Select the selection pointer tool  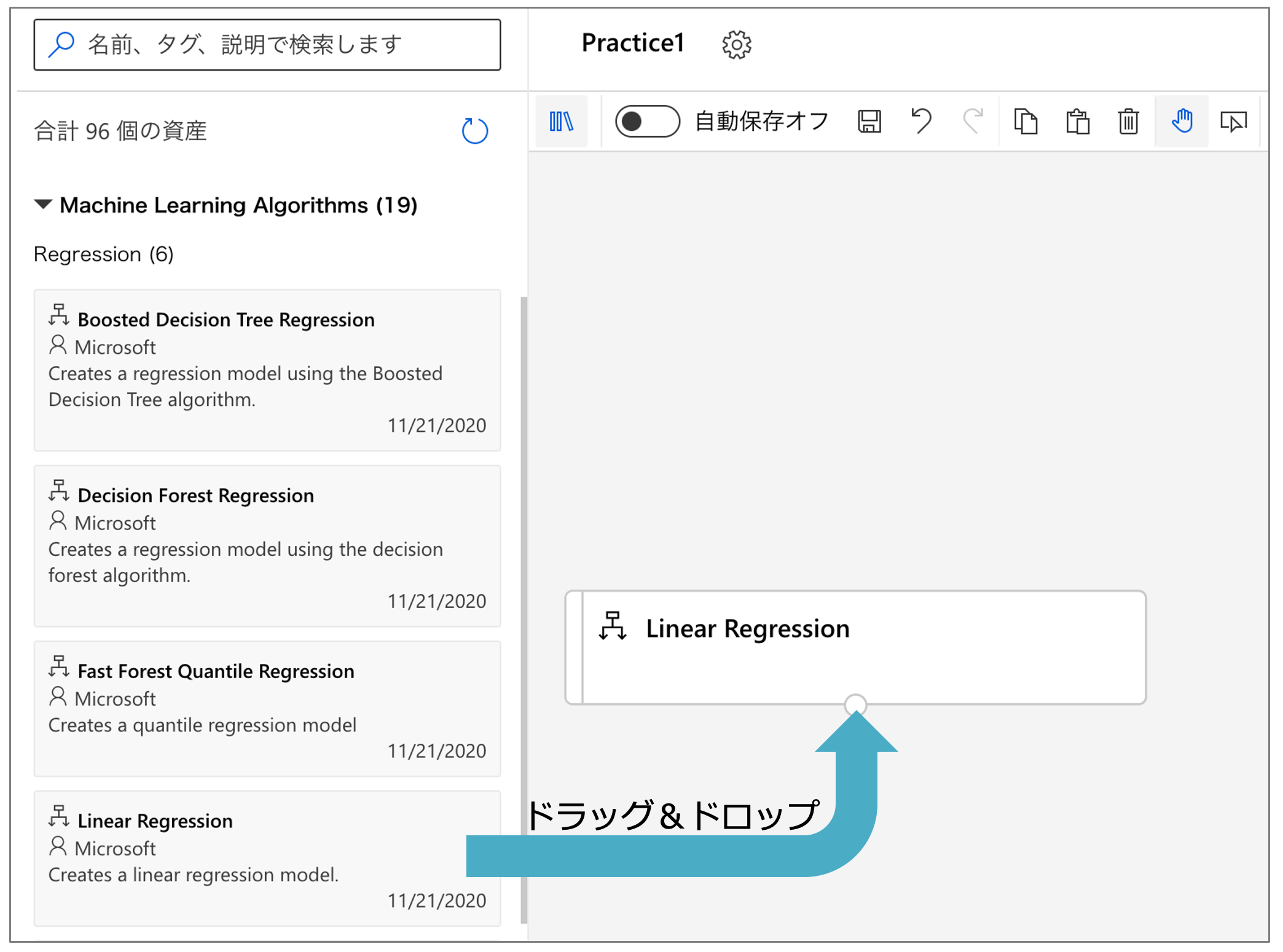coord(1233,121)
